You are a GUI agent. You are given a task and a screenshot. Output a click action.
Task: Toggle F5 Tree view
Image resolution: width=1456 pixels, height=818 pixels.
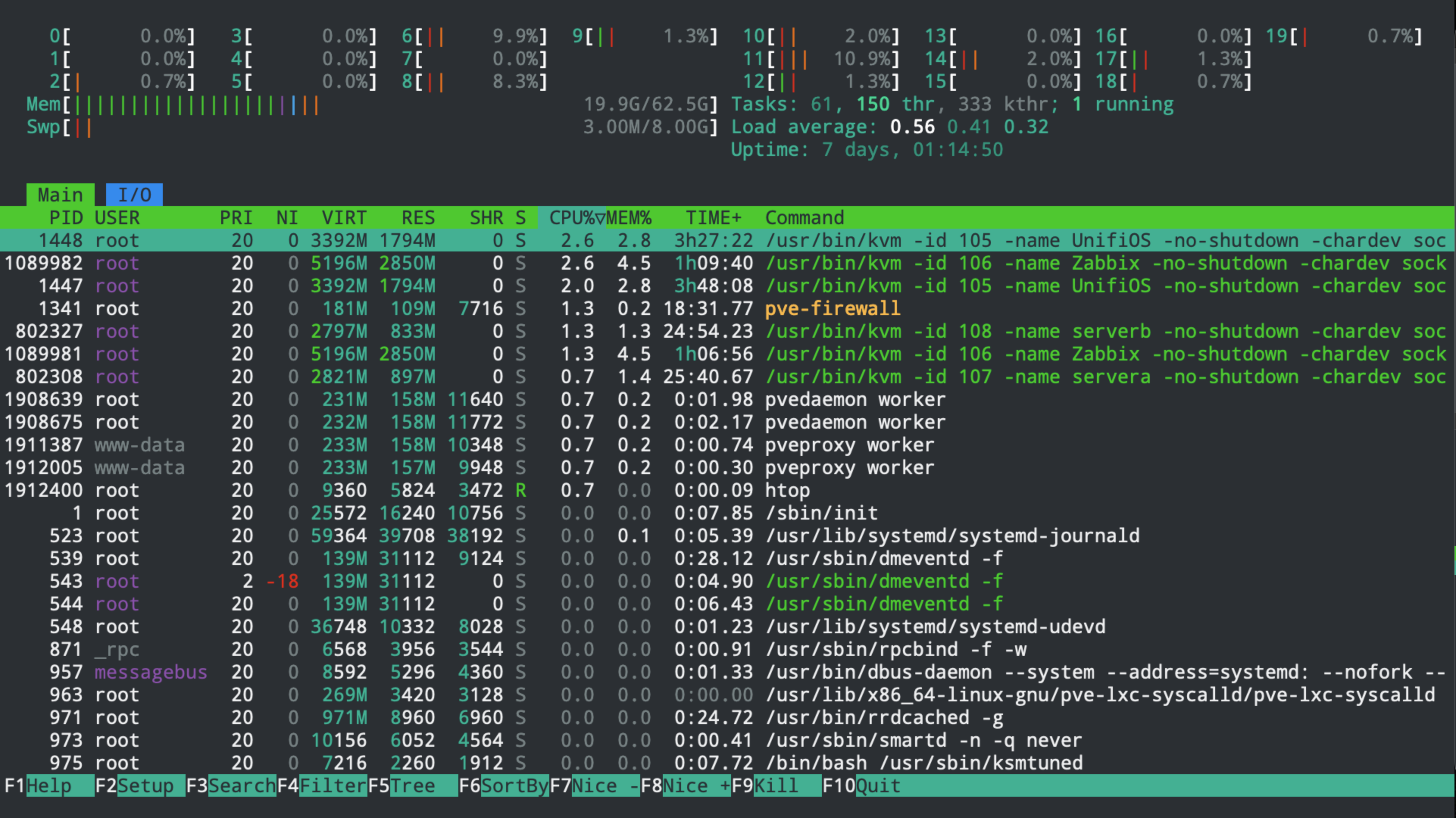click(x=412, y=786)
